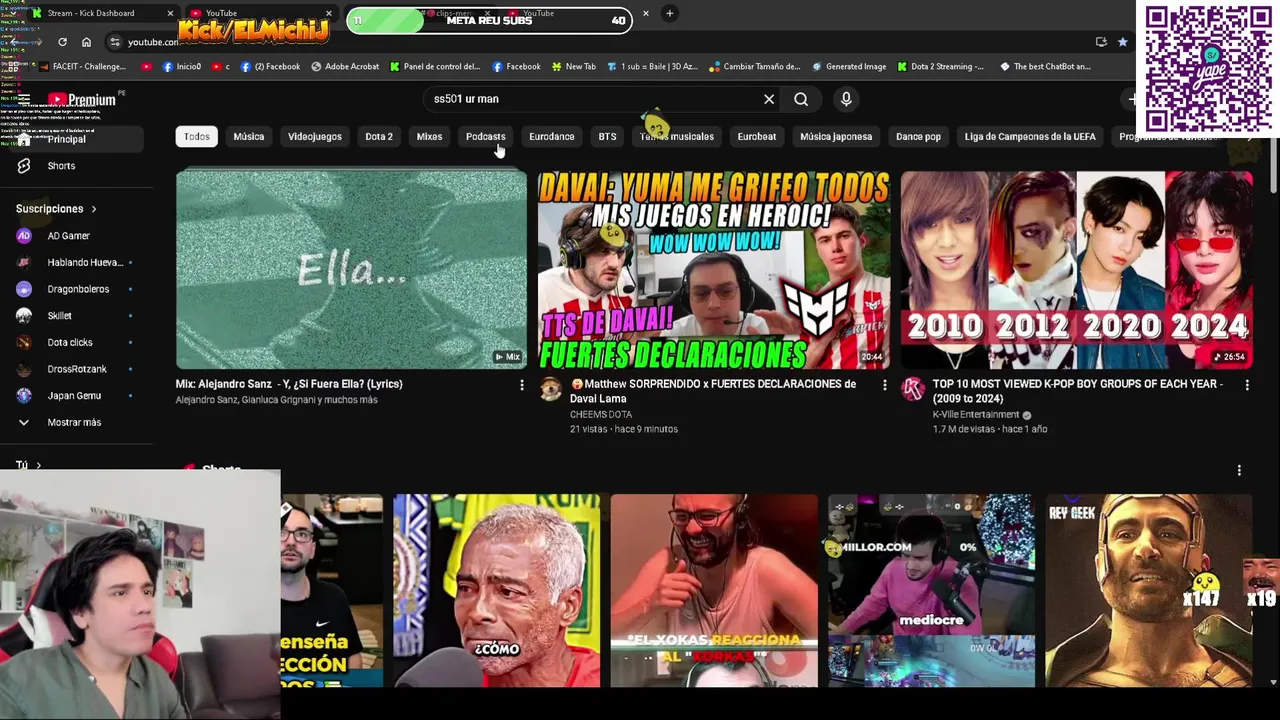Open 'The best ChatBot an...' bookmark
Viewport: 1280px width, 720px height.
tap(1045, 67)
